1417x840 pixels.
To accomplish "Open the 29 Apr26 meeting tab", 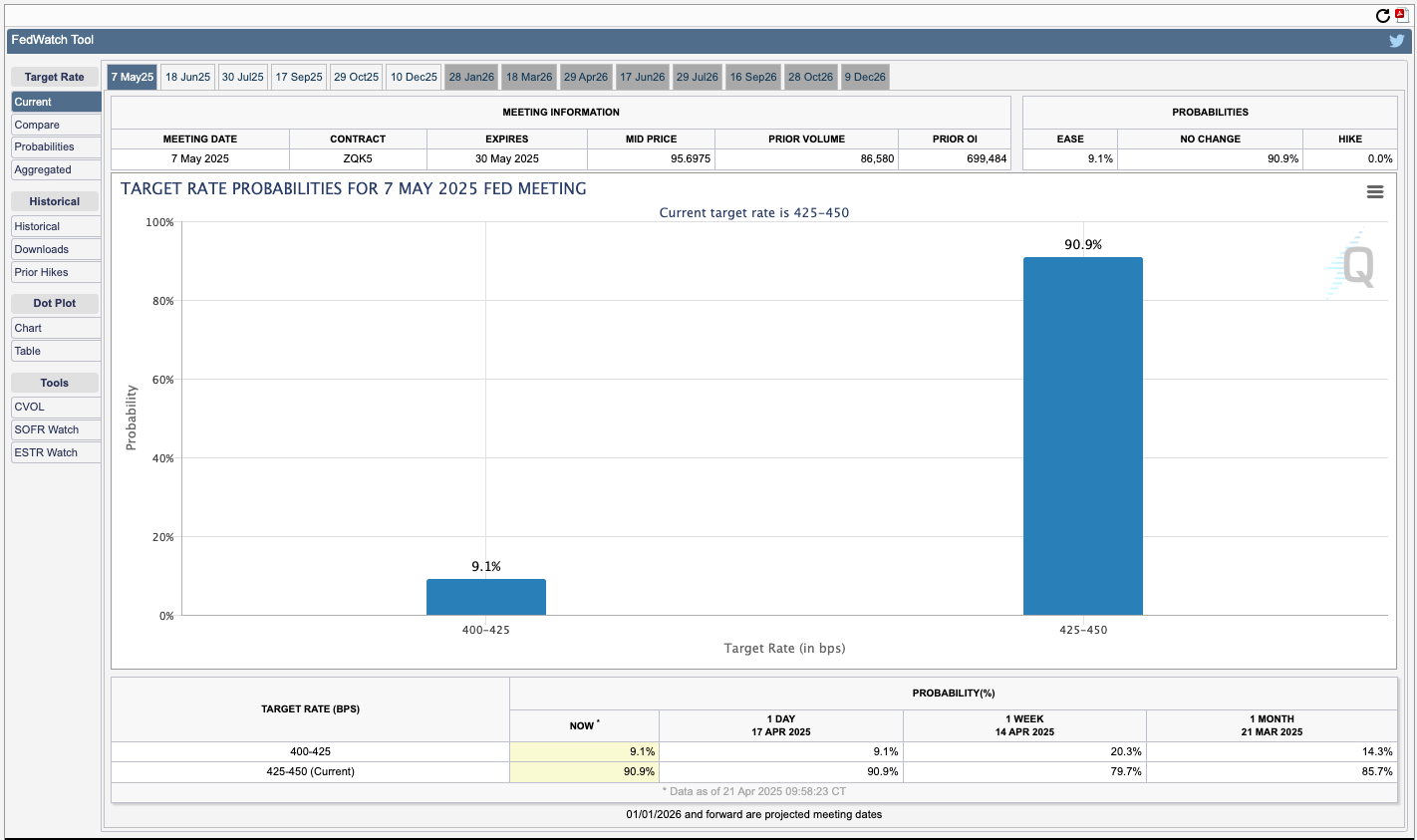I will 586,77.
